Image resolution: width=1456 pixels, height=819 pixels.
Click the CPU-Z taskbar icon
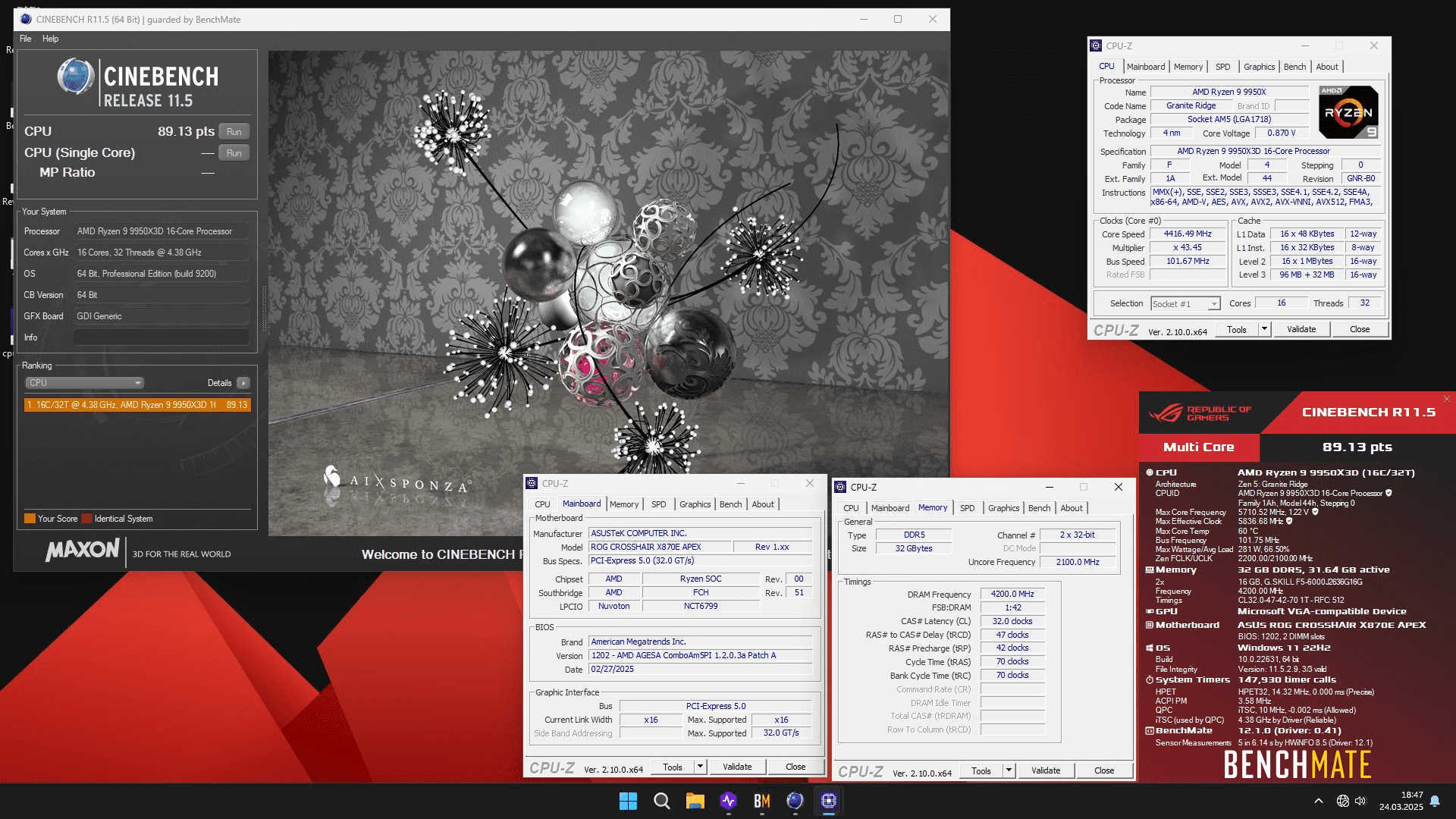point(828,801)
